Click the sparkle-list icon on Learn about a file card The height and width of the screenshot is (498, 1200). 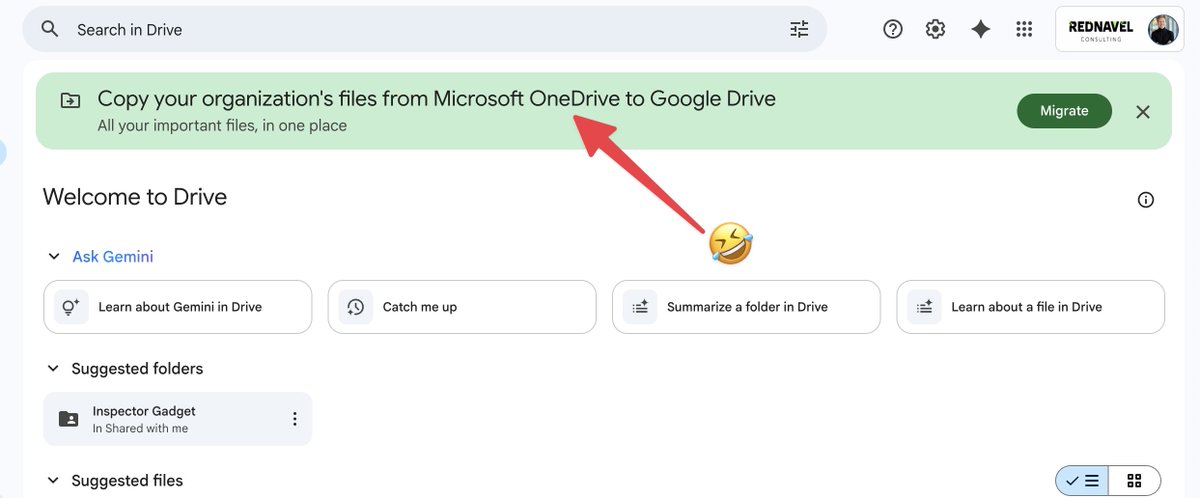pos(925,307)
